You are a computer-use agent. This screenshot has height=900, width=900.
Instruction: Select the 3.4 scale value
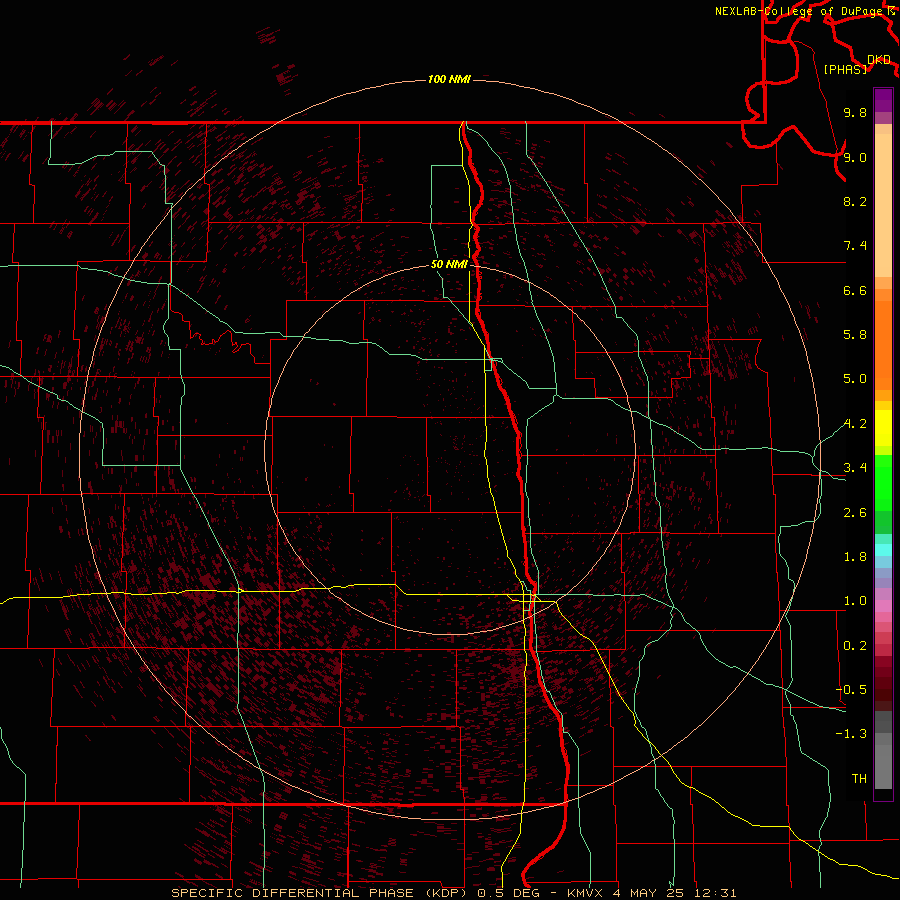(855, 468)
